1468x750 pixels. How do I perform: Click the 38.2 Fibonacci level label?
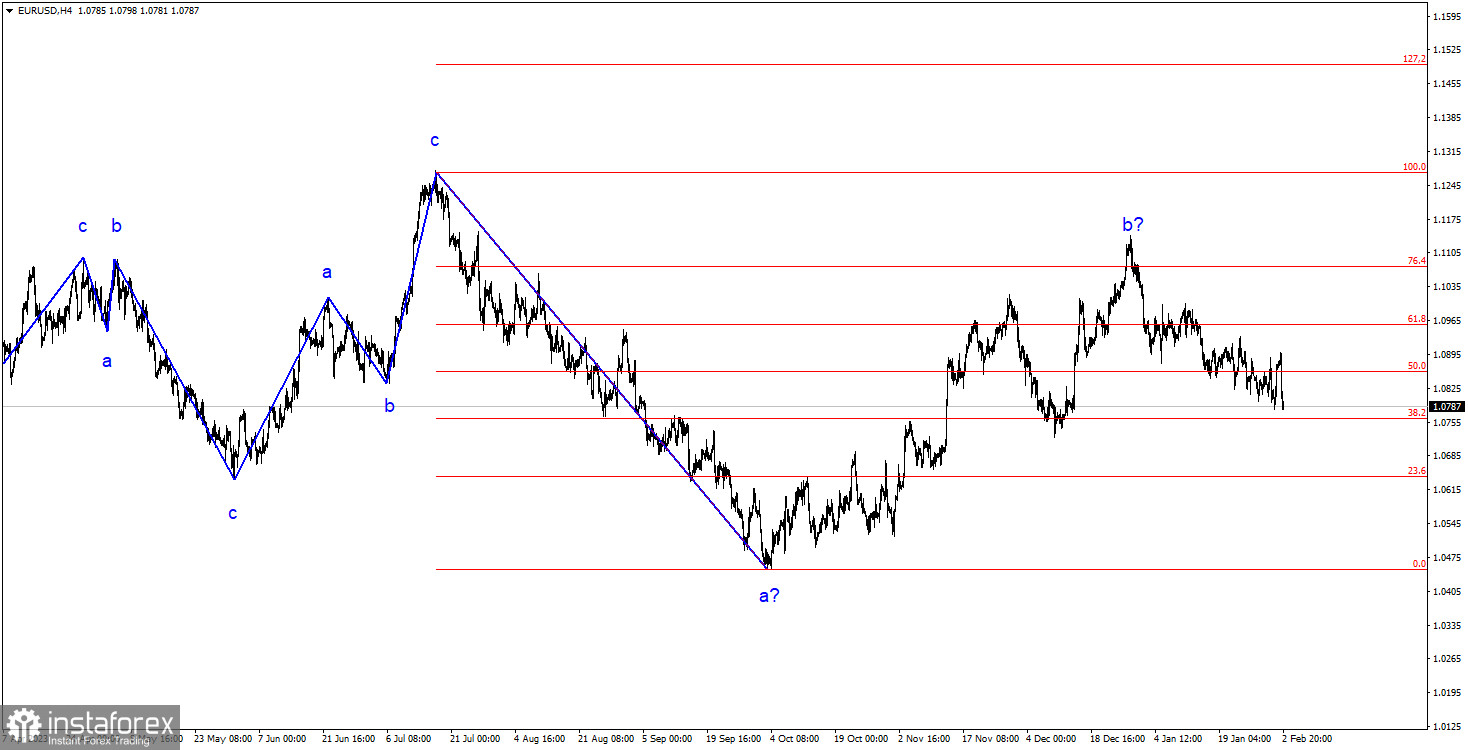1416,412
